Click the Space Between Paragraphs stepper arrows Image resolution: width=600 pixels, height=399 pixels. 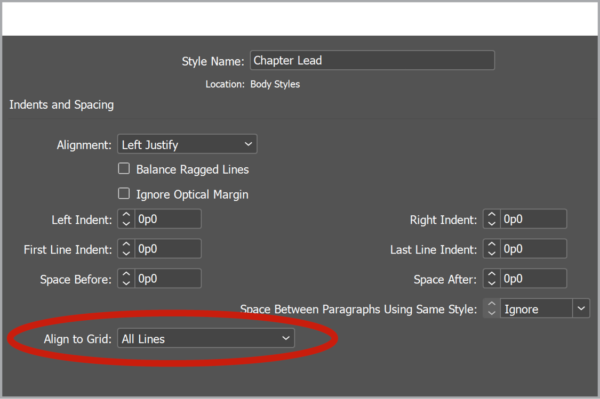click(492, 308)
